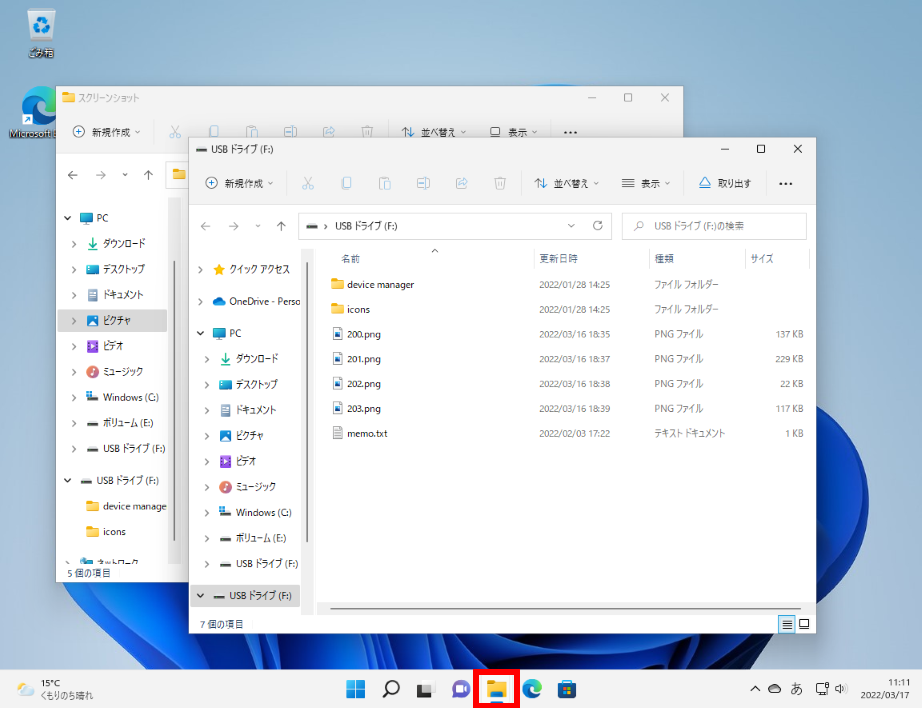Go up one folder level in USB drive window
Viewport: 922px width, 708px height.
[281, 226]
